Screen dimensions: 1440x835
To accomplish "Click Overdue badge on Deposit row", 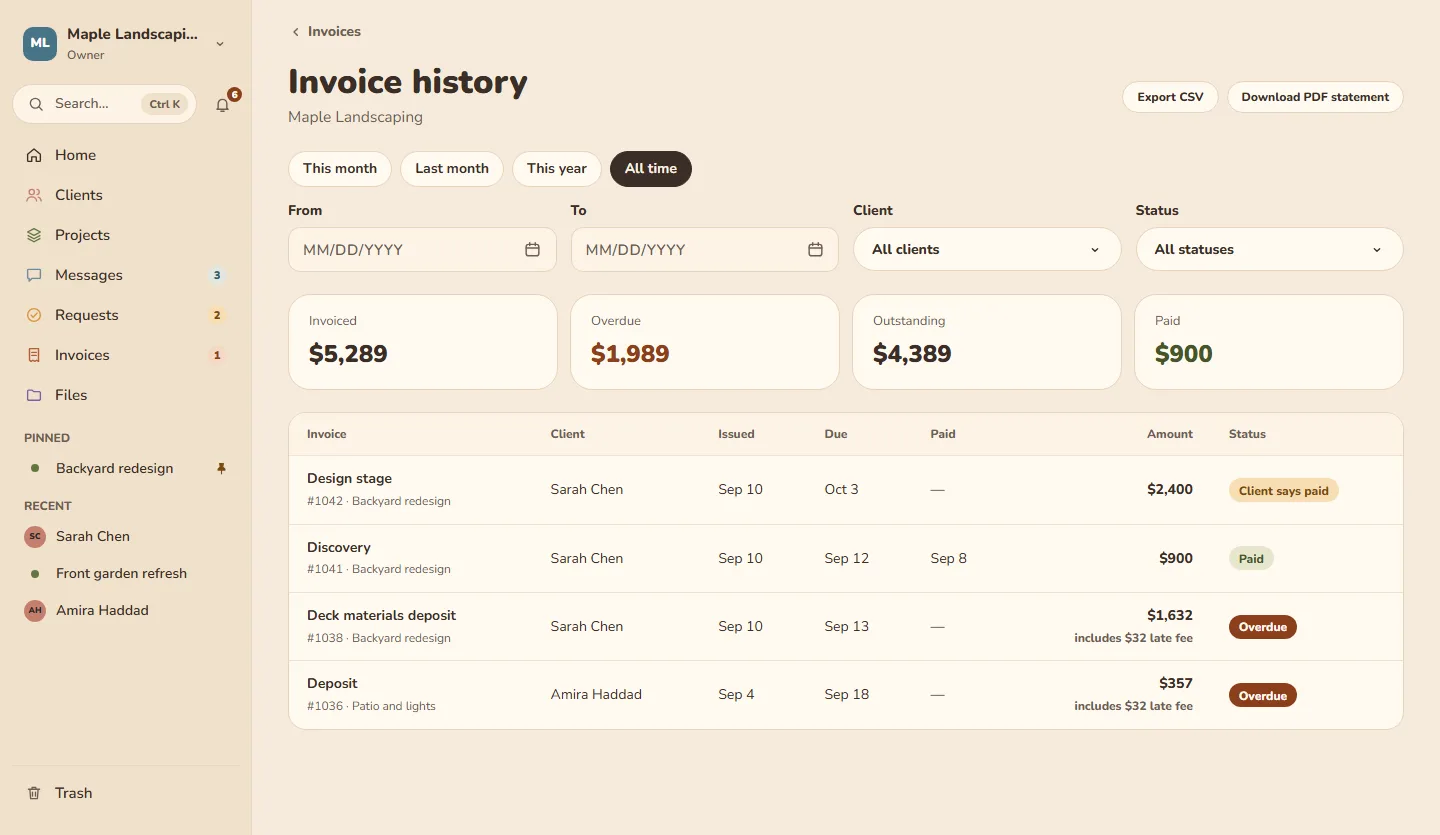I will (1263, 695).
